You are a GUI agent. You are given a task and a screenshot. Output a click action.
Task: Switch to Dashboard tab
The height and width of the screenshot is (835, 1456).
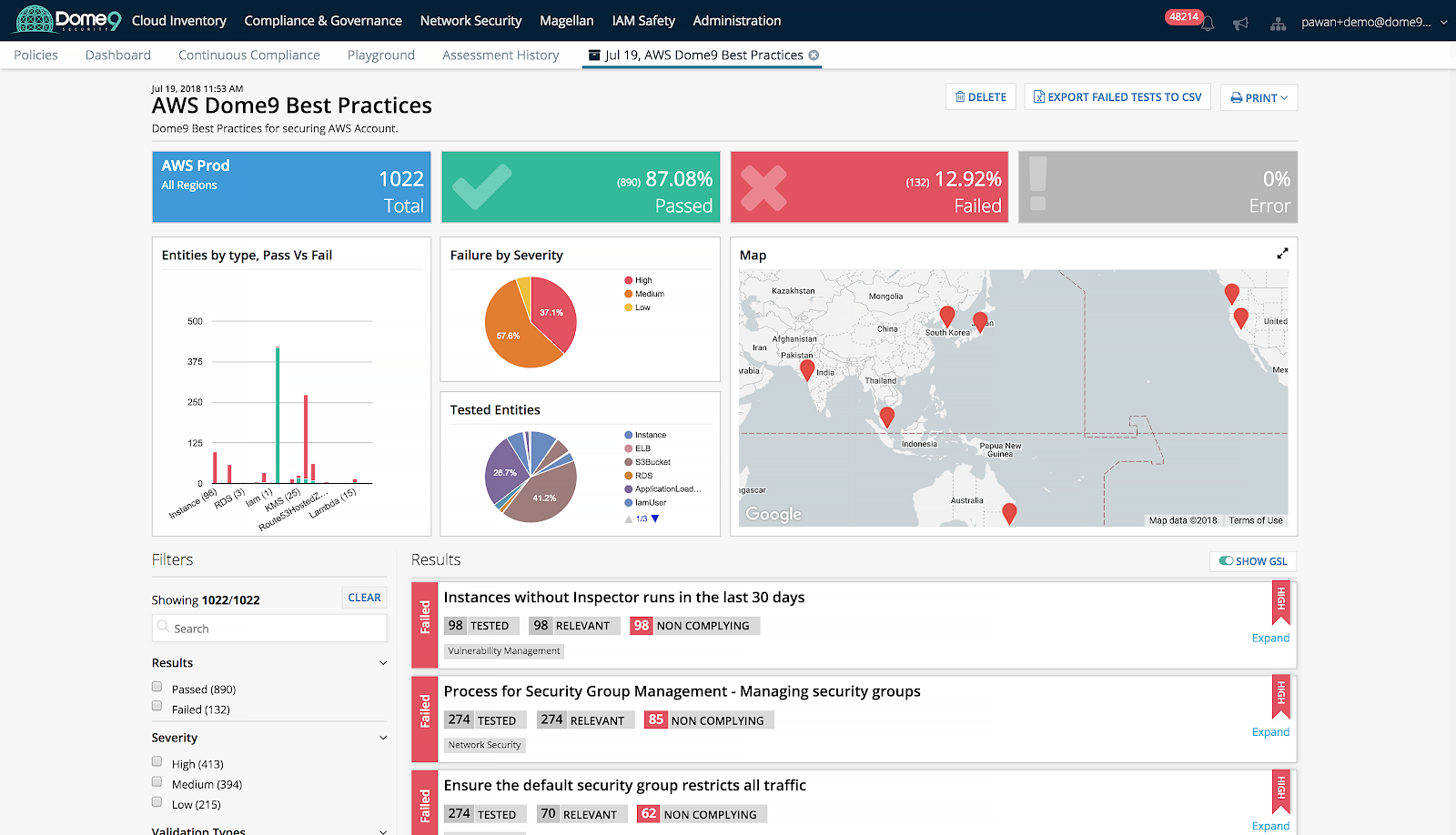coord(118,55)
